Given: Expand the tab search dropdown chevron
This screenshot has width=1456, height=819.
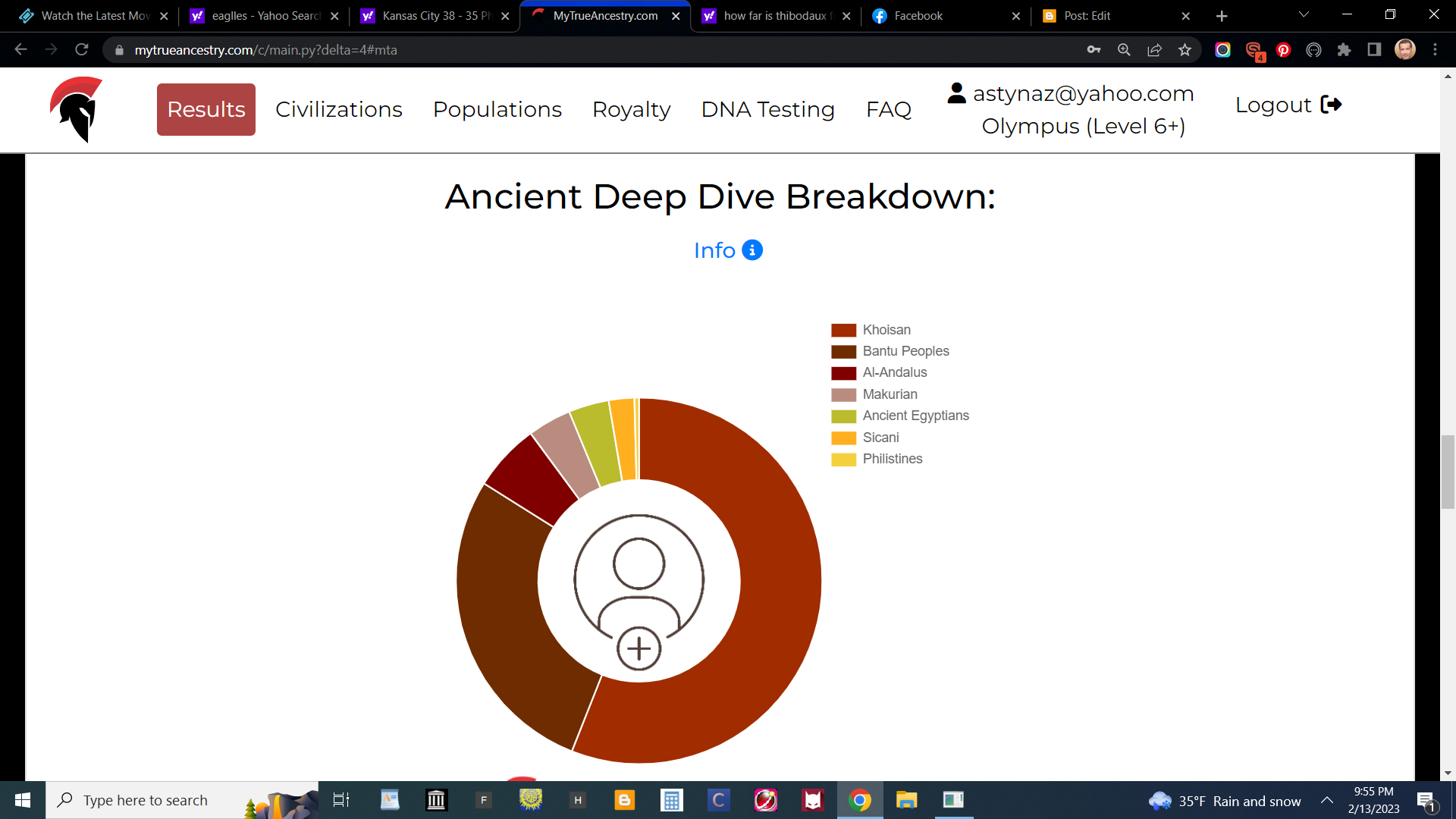Looking at the screenshot, I should 1304,15.
